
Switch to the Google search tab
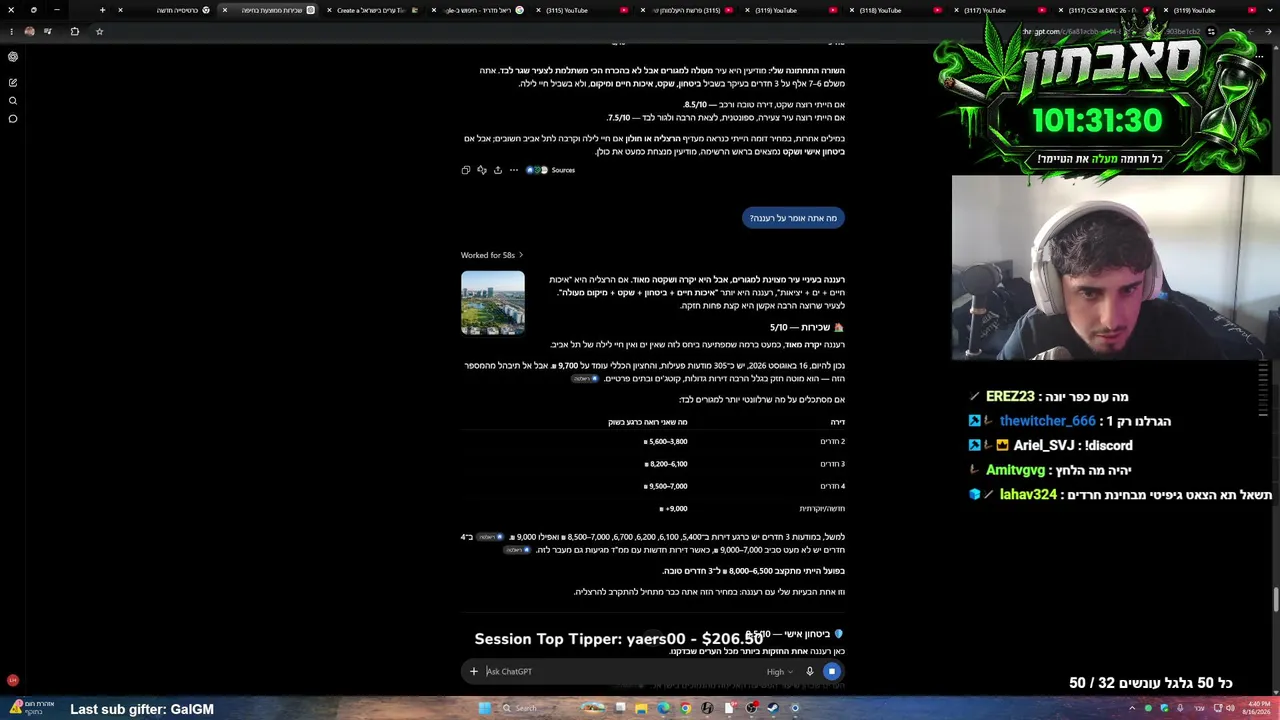pos(478,10)
